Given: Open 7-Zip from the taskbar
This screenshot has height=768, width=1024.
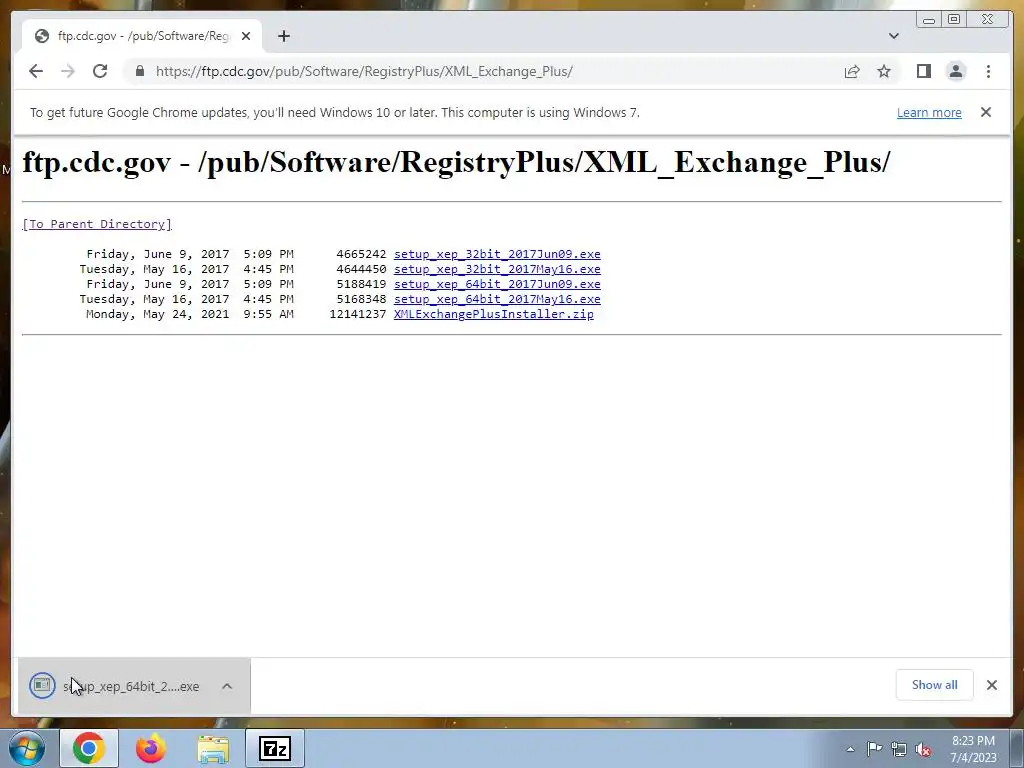Looking at the screenshot, I should click(x=274, y=748).
